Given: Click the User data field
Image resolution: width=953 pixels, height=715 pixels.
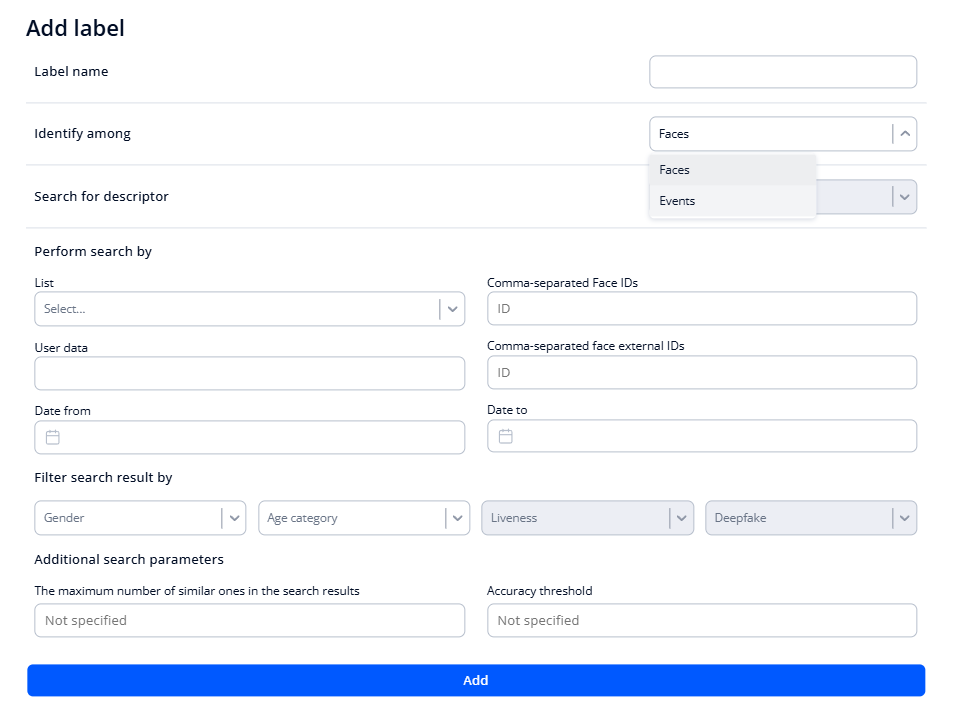Looking at the screenshot, I should coord(249,371).
